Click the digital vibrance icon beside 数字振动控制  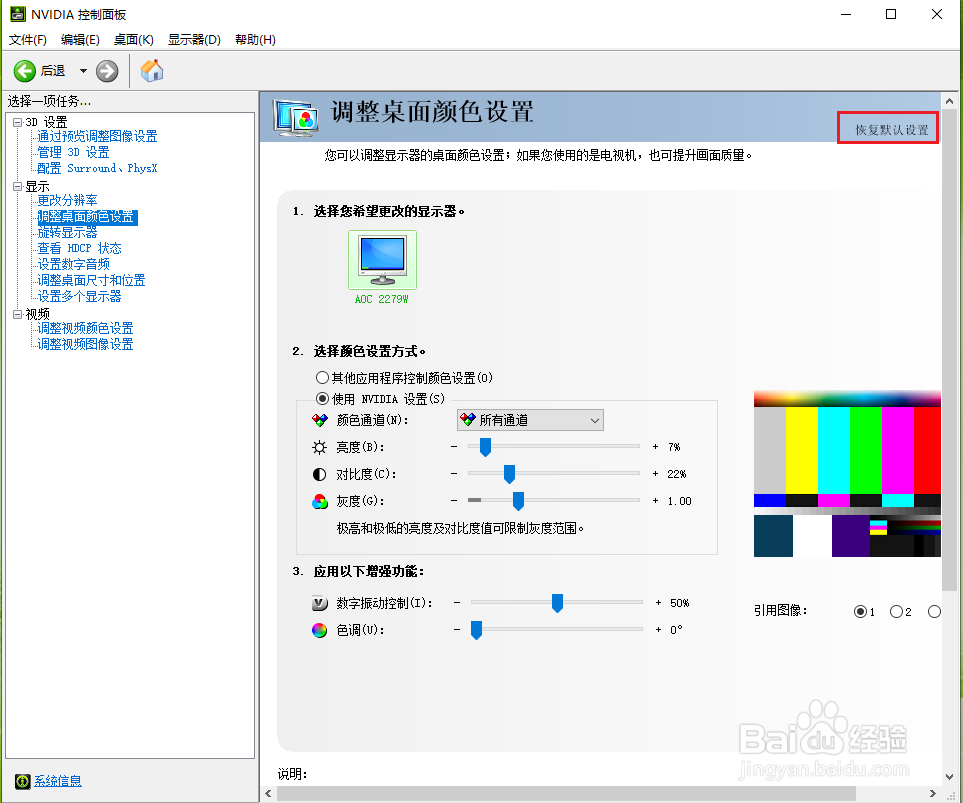pyautogui.click(x=321, y=602)
